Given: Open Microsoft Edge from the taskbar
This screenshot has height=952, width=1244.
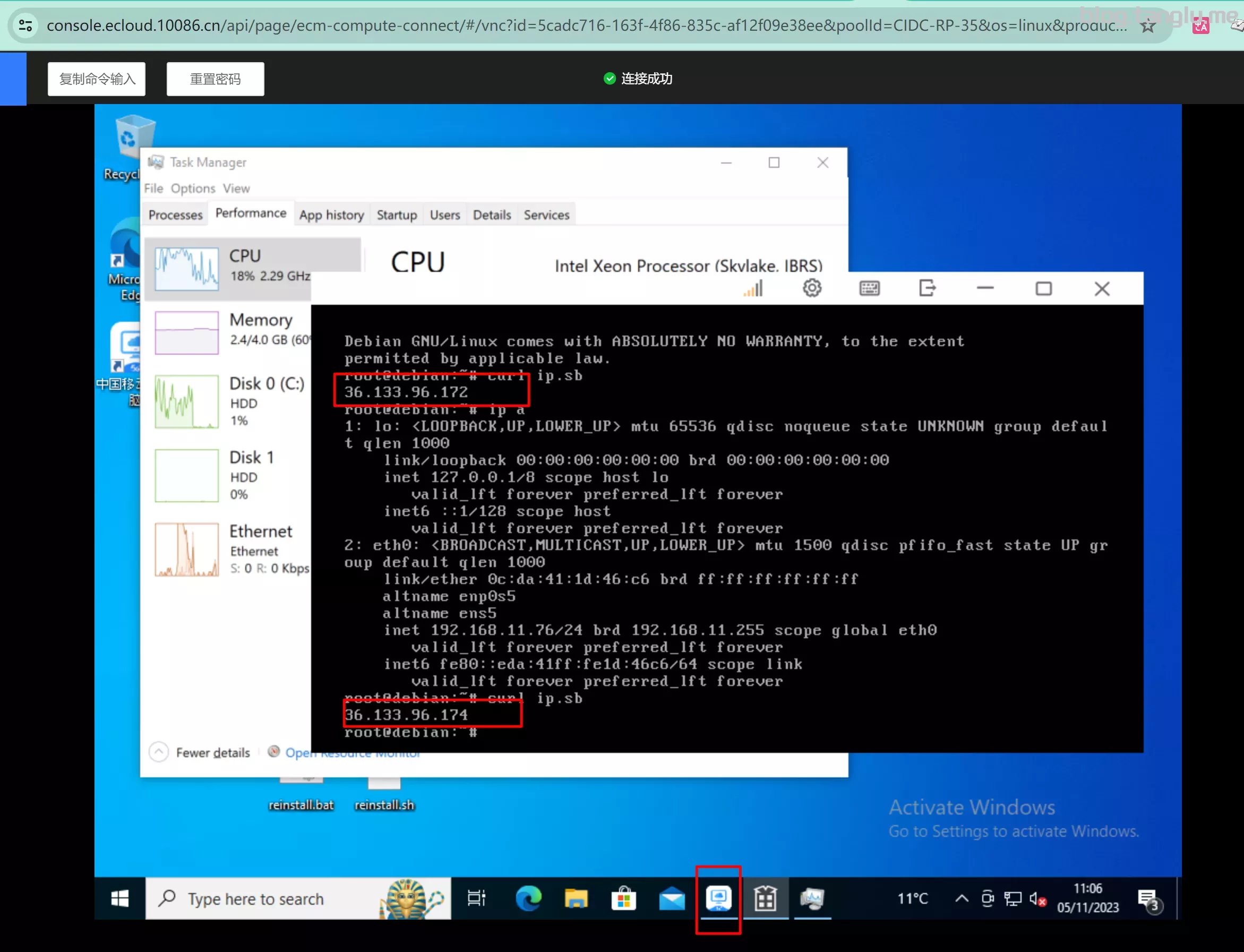Looking at the screenshot, I should [528, 898].
